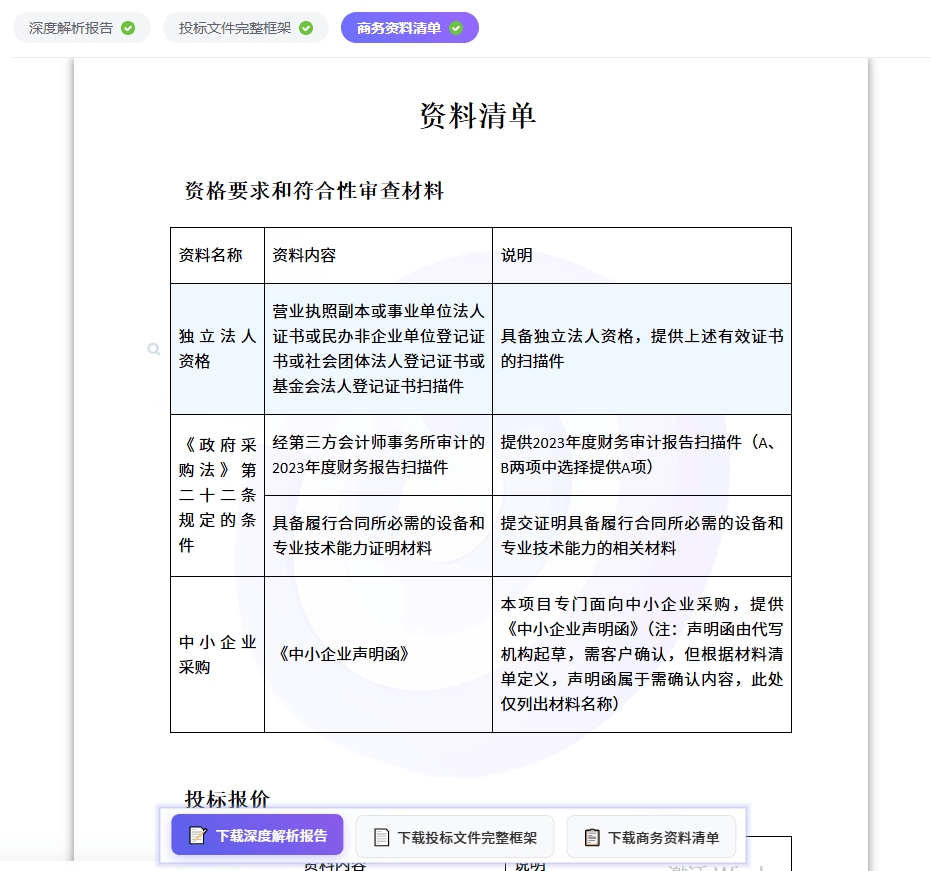931x871 pixels.
Task: Click the 《中小企业声明函》 content cell
Action: click(378, 654)
